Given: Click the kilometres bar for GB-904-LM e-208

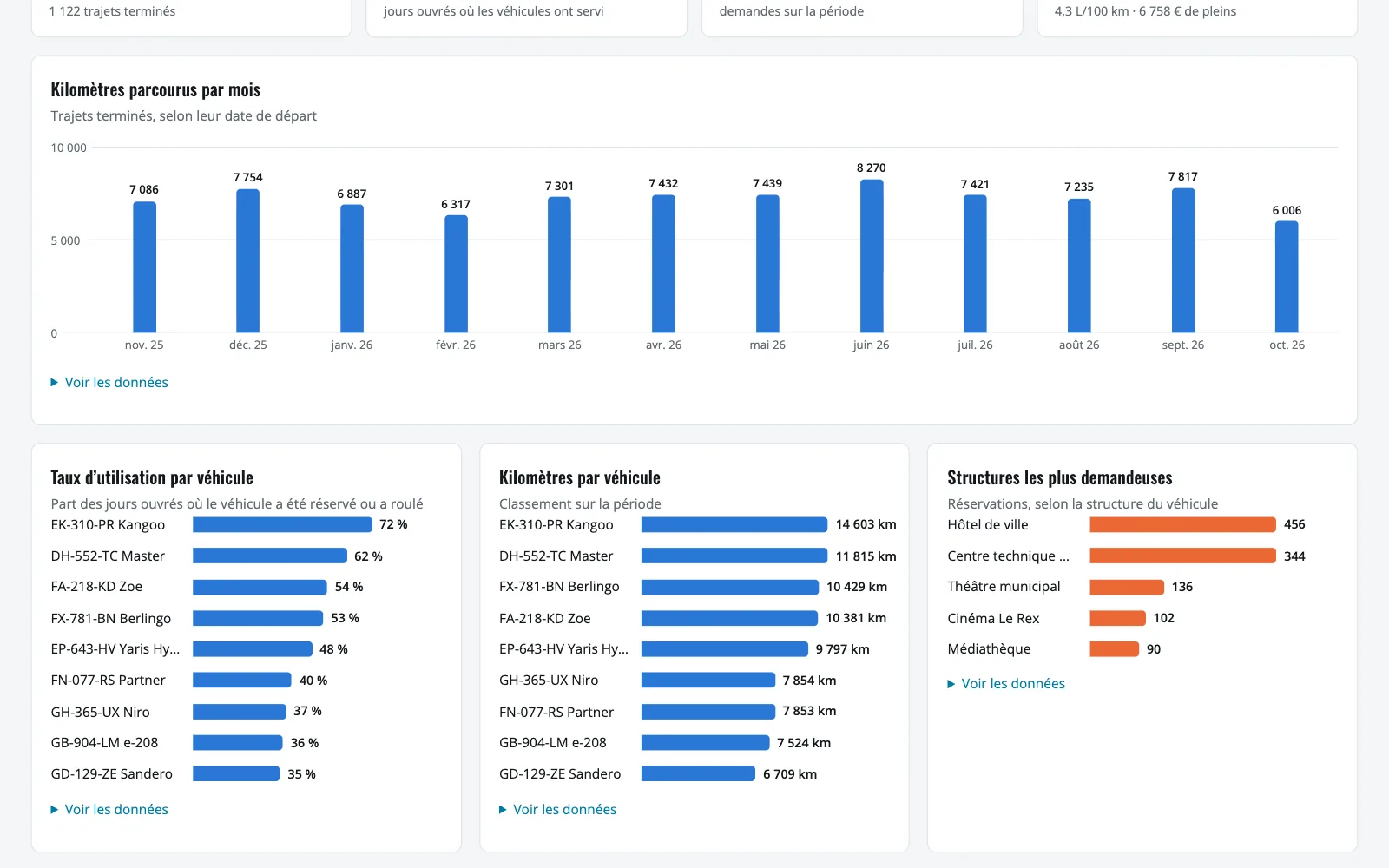Looking at the screenshot, I should click(x=705, y=743).
